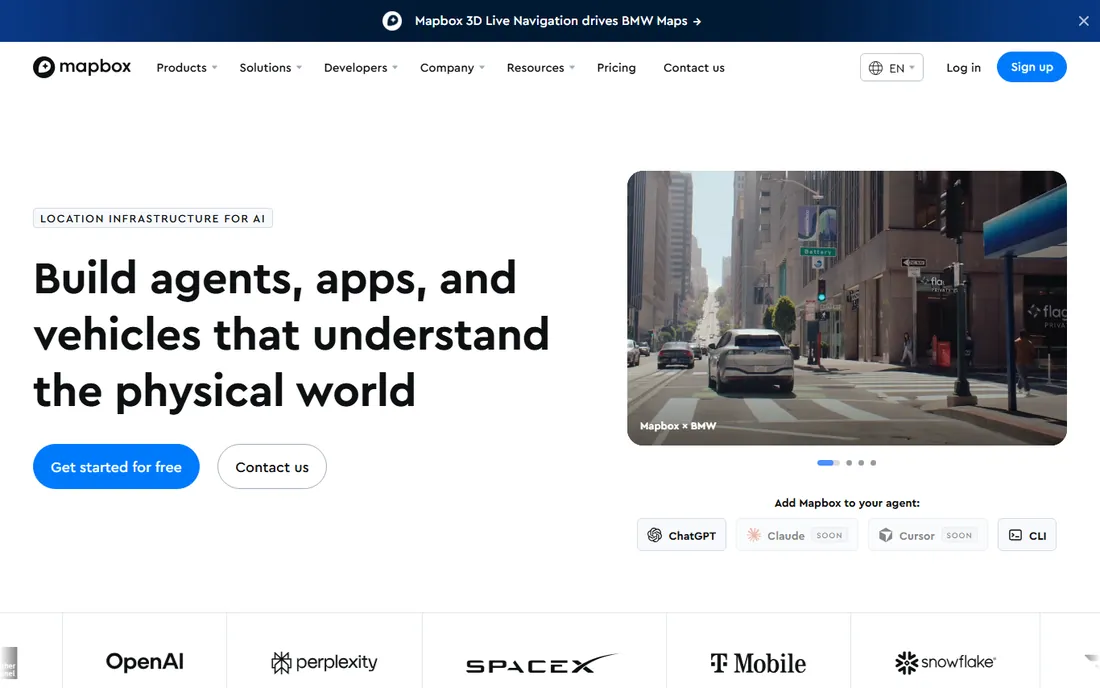This screenshot has height=688, width=1100.
Task: Click the globe language icon
Action: click(876, 68)
